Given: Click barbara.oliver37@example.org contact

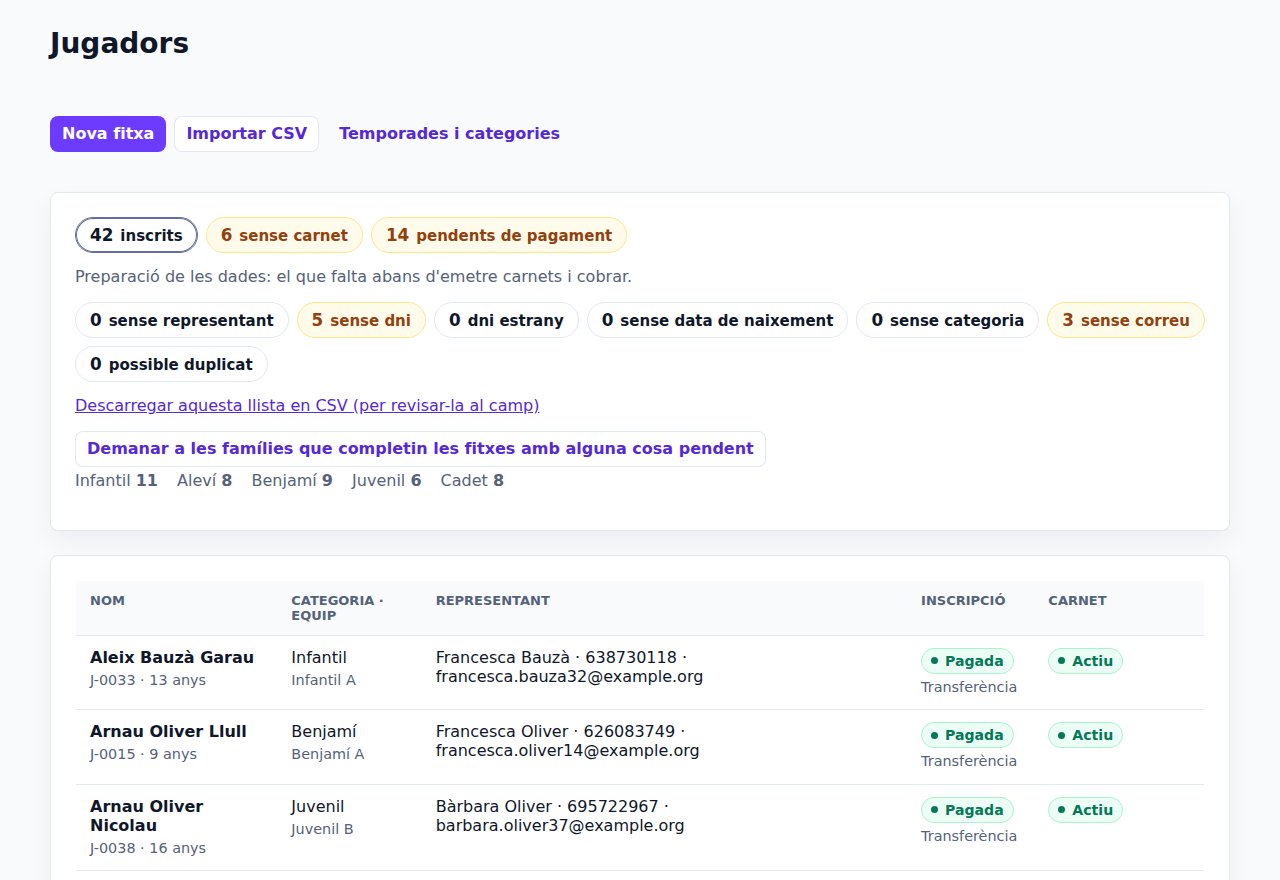Looking at the screenshot, I should point(560,826).
